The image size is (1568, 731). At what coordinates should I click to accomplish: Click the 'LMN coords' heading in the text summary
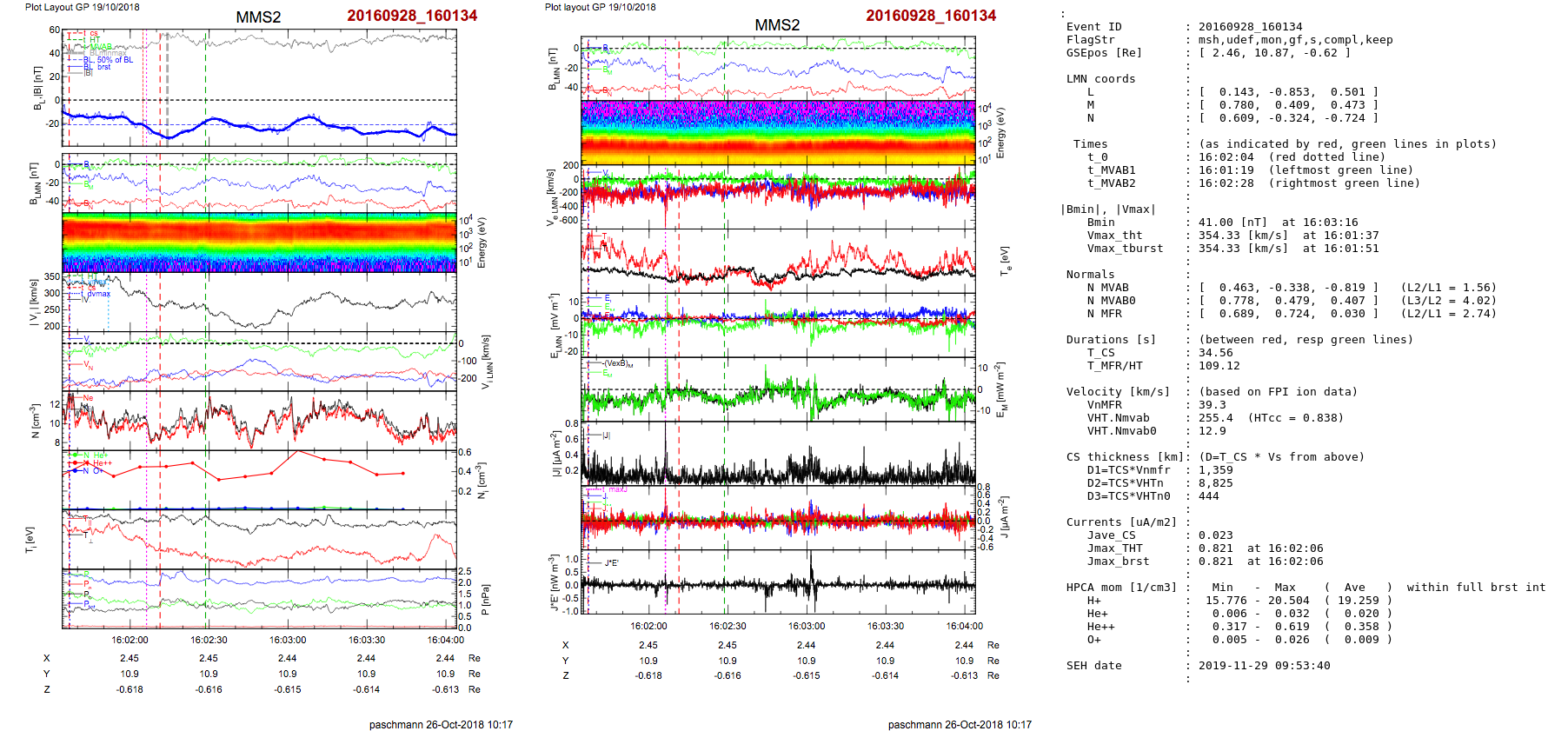coord(1100,79)
